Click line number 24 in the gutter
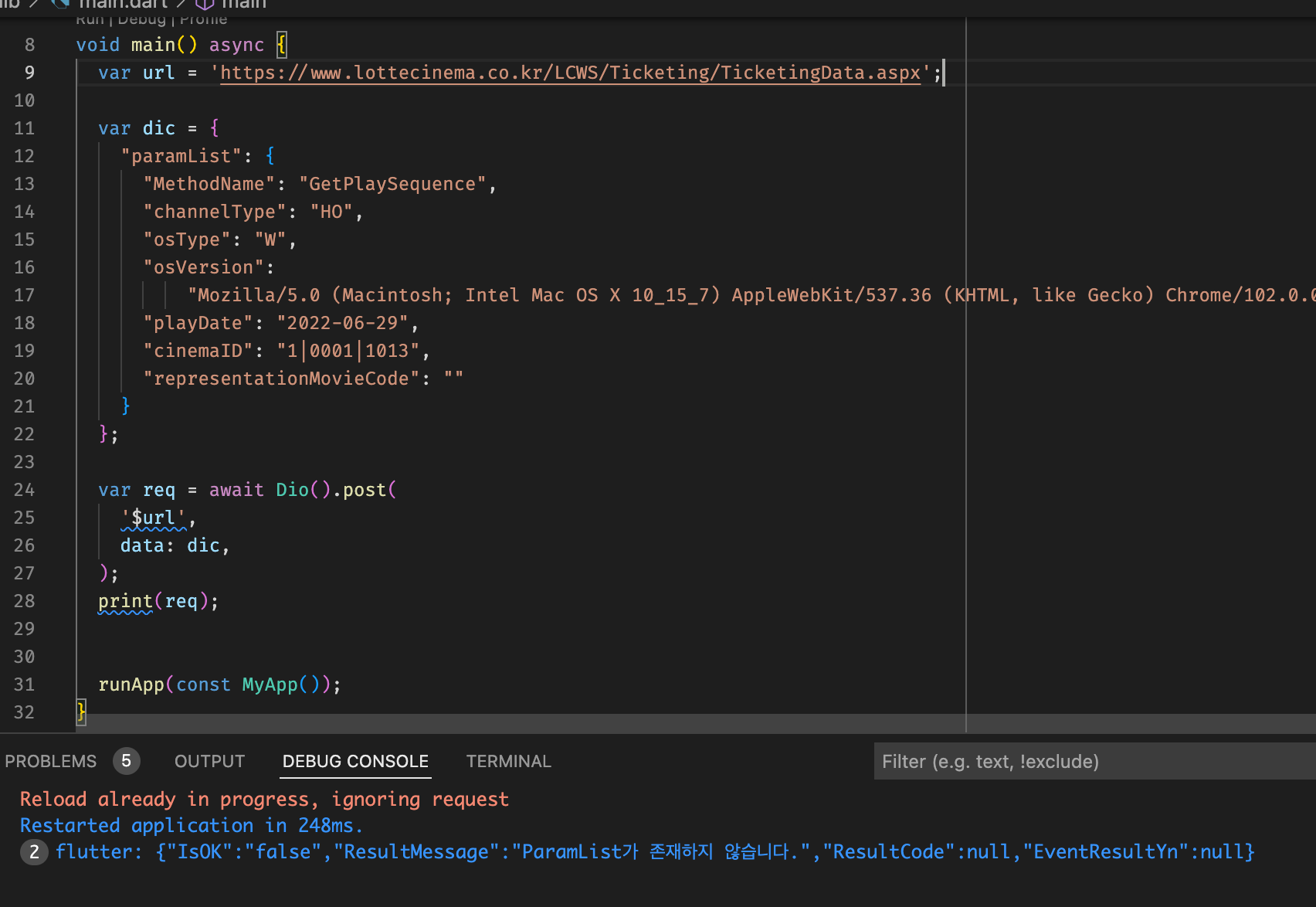Viewport: 1316px width, 907px height. [x=24, y=490]
